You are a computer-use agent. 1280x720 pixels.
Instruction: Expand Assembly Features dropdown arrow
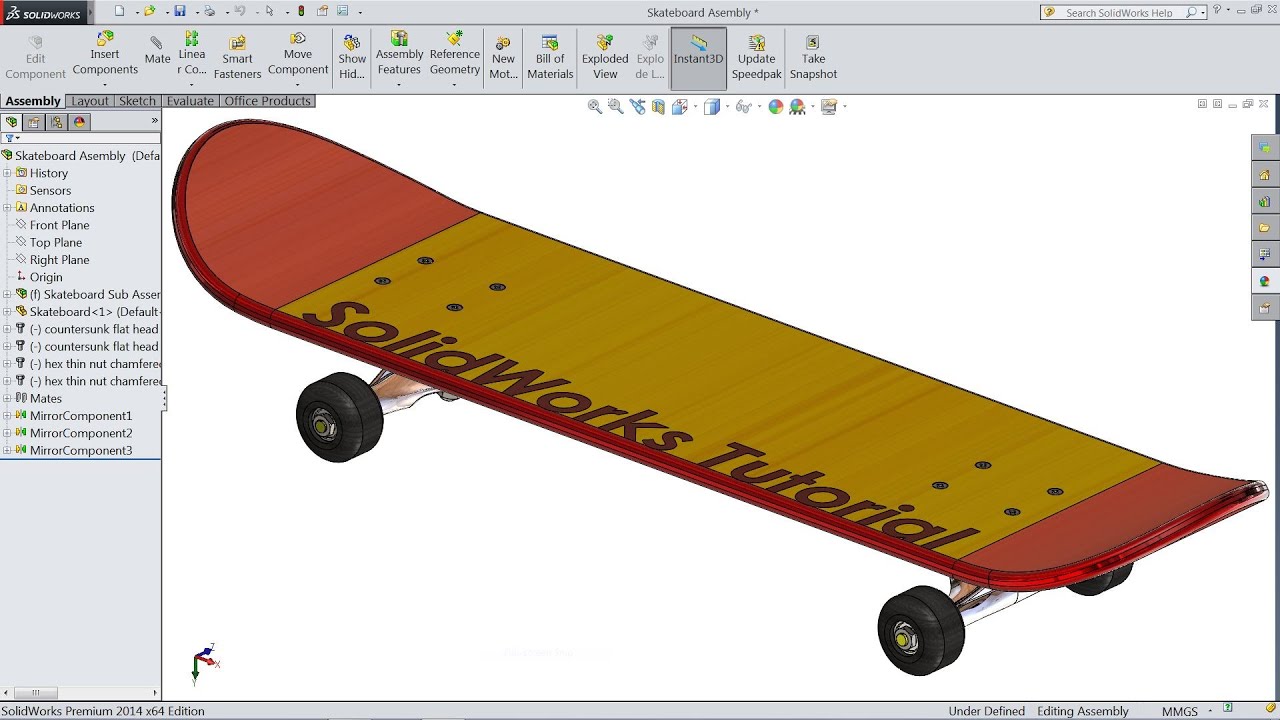click(x=399, y=85)
